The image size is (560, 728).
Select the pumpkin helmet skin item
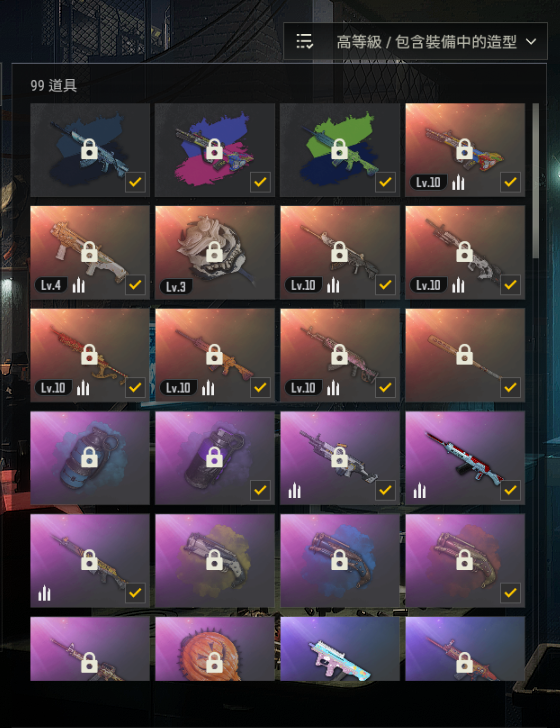[x=215, y=649]
